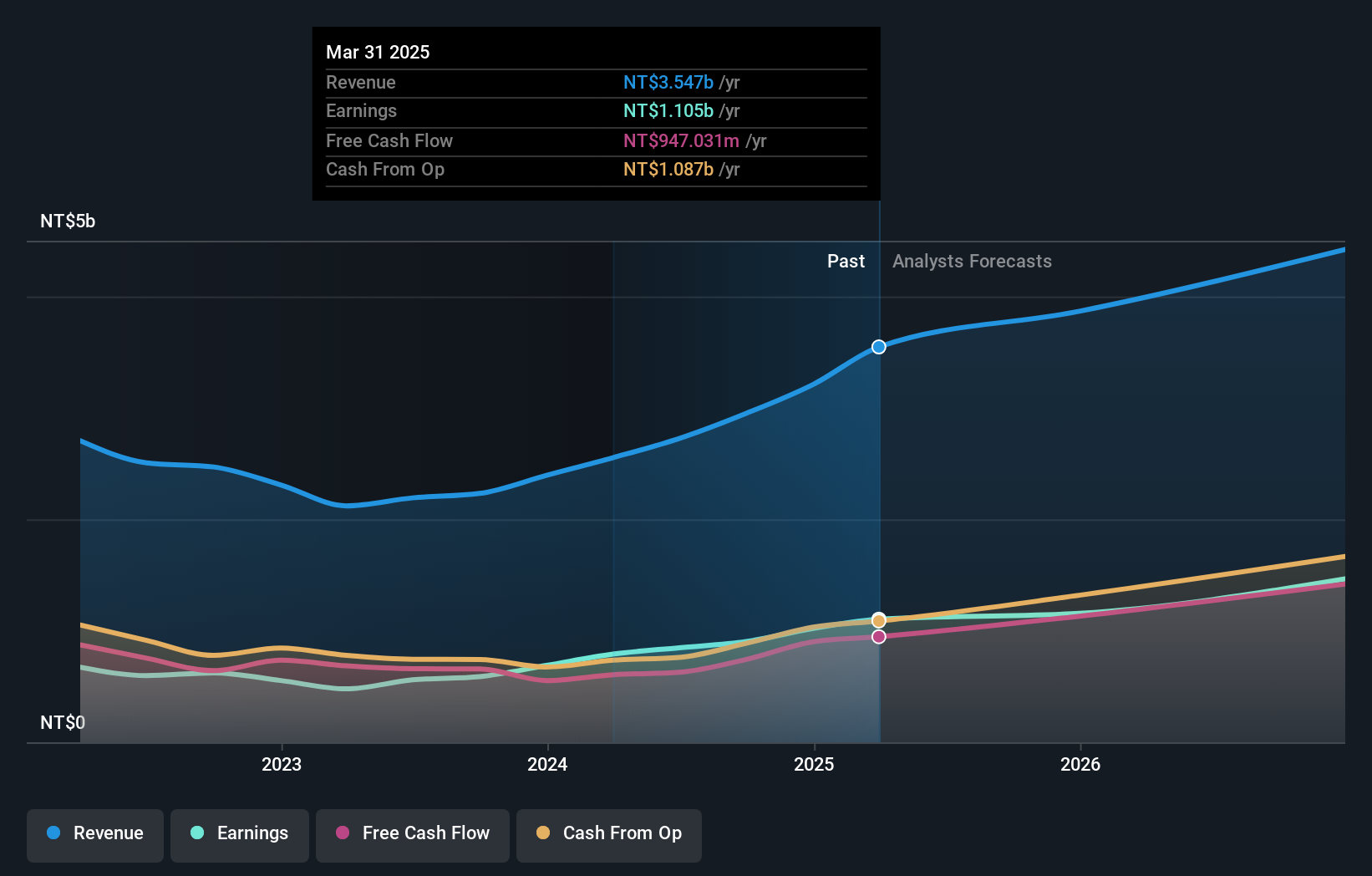
Task: Toggle the Cash From Op legend button
Action: tap(609, 835)
